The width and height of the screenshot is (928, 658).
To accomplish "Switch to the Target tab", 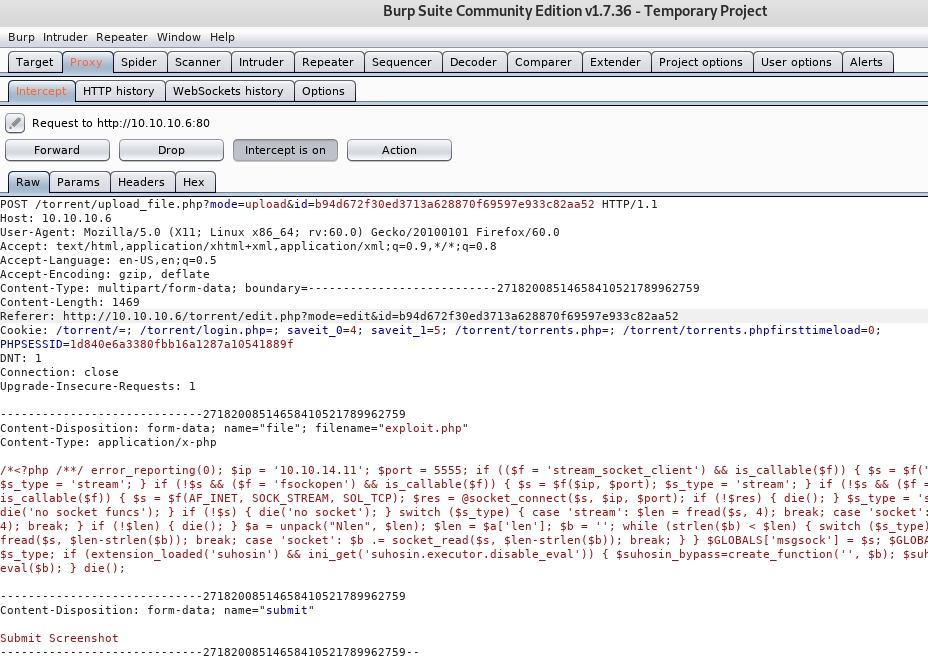I will (x=34, y=62).
